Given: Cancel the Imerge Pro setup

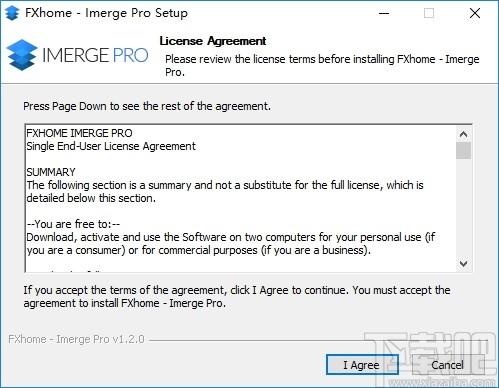Looking at the screenshot, I should [x=447, y=365].
